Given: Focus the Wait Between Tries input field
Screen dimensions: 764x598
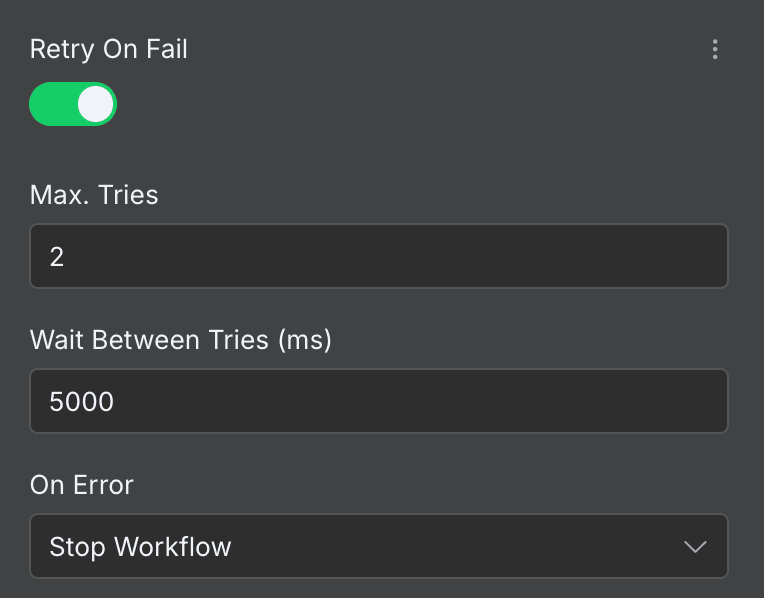Looking at the screenshot, I should point(378,401).
